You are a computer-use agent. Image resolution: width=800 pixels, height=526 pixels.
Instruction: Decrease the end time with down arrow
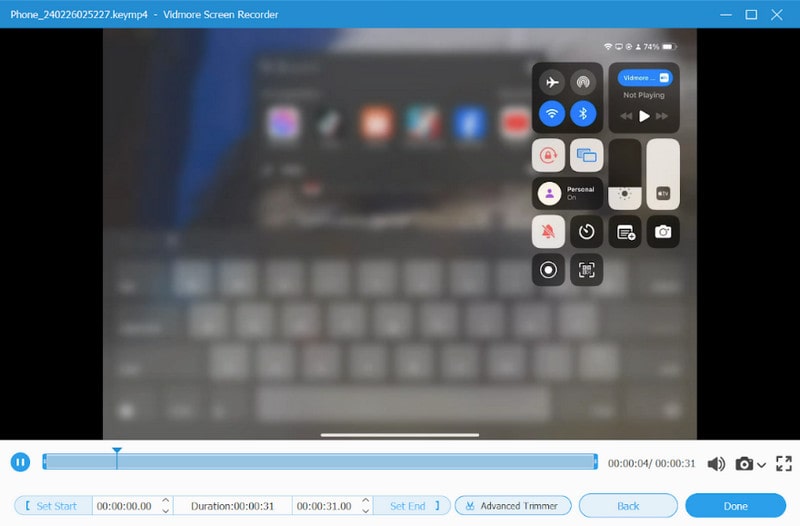click(x=366, y=511)
